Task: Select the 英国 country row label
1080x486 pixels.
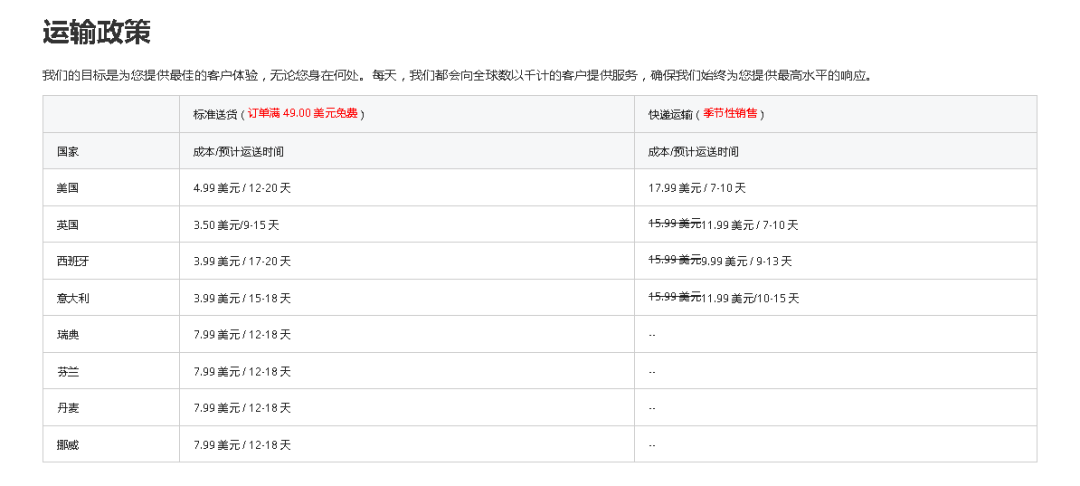Action: [x=68, y=225]
